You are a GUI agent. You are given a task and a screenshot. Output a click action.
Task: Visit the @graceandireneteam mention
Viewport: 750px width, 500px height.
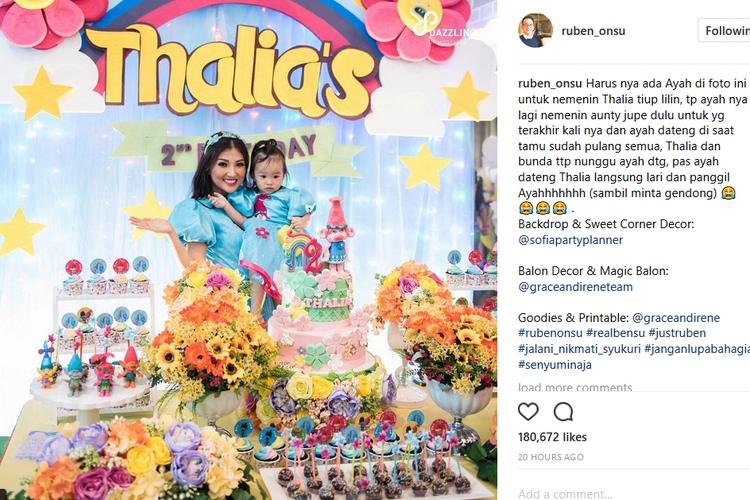[575, 287]
